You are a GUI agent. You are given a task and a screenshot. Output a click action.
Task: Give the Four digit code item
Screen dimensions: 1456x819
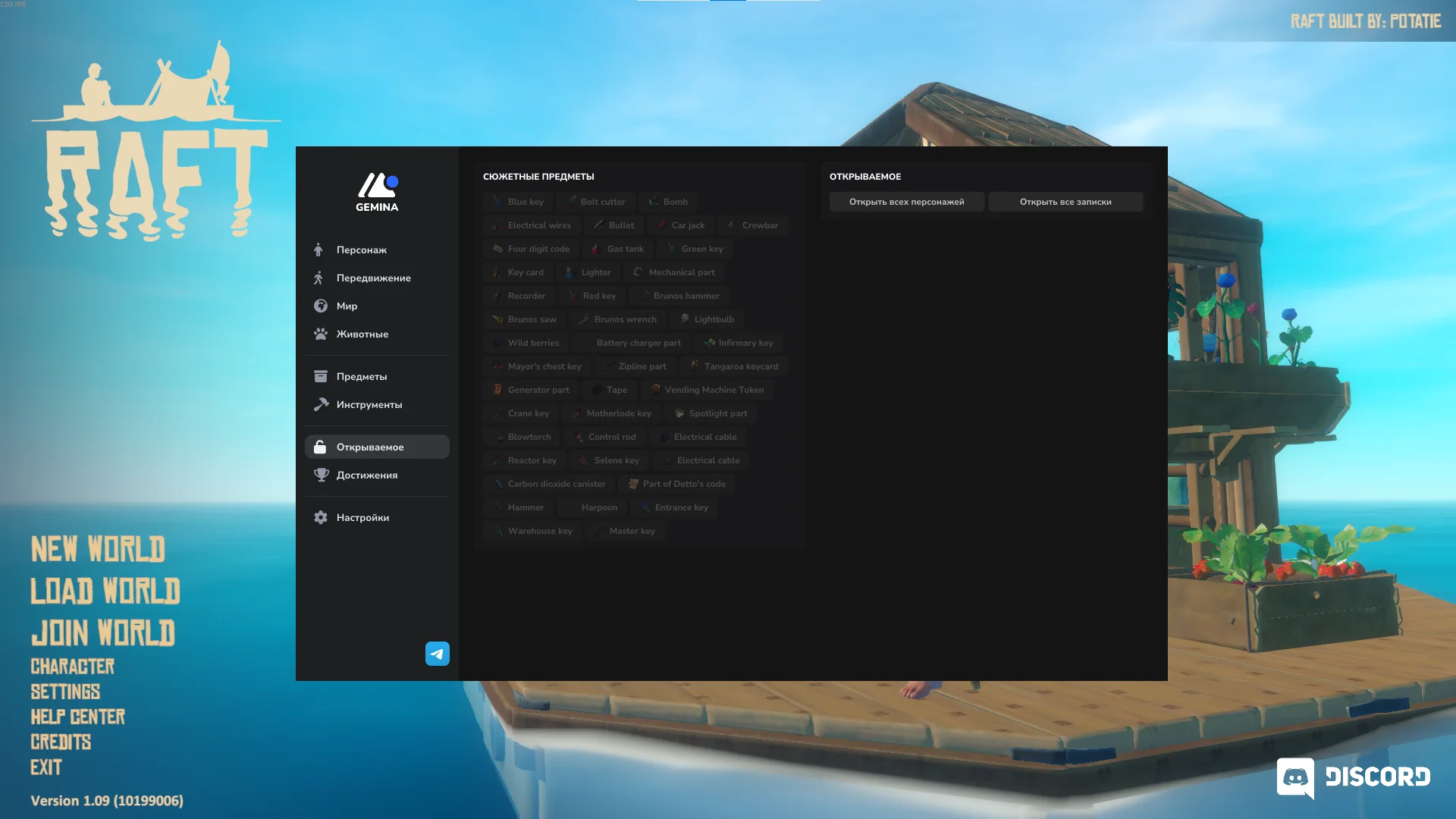[x=531, y=249]
